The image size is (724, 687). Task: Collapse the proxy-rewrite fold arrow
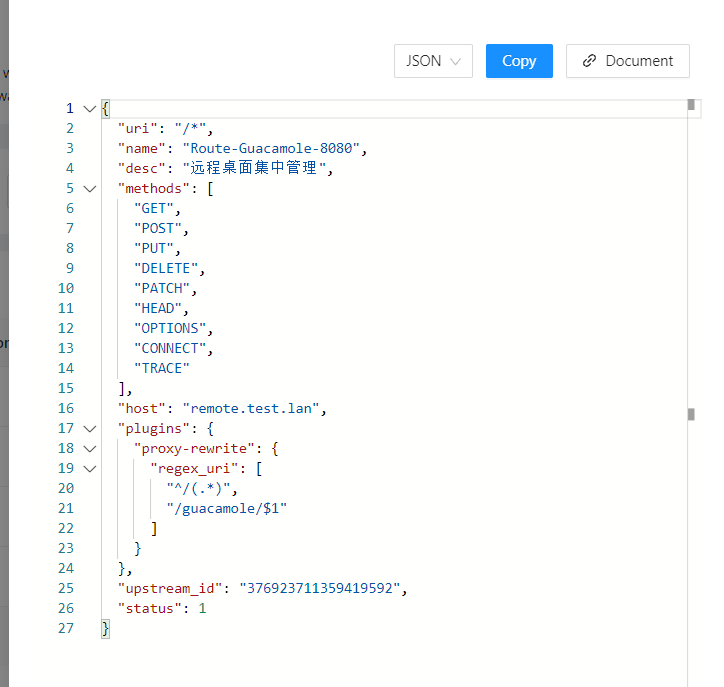coord(90,448)
